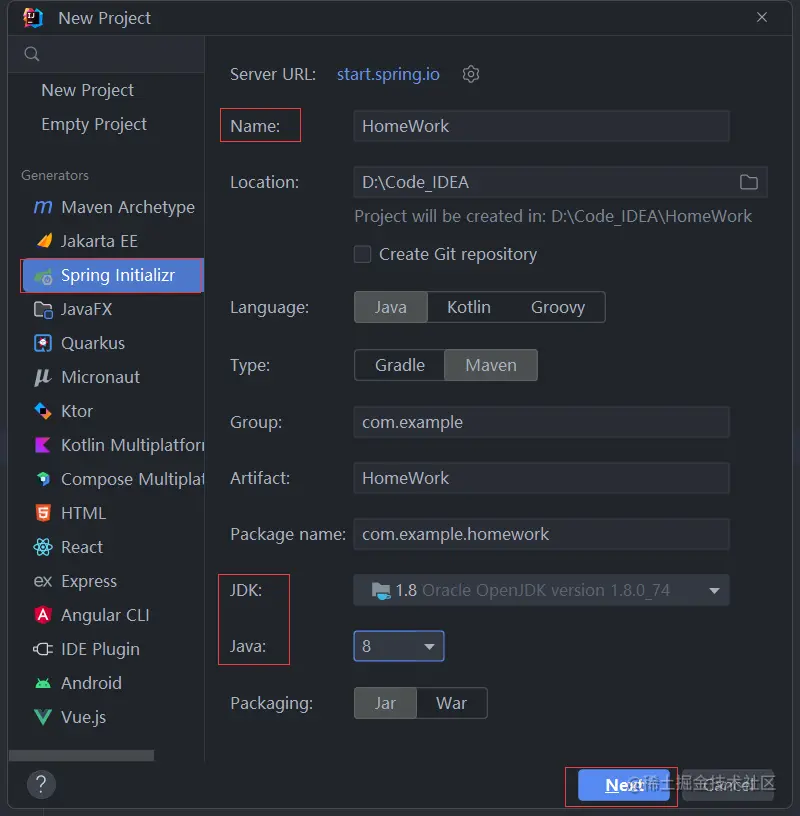Viewport: 800px width, 816px height.
Task: Click the sidebar search field
Action: tap(106, 54)
